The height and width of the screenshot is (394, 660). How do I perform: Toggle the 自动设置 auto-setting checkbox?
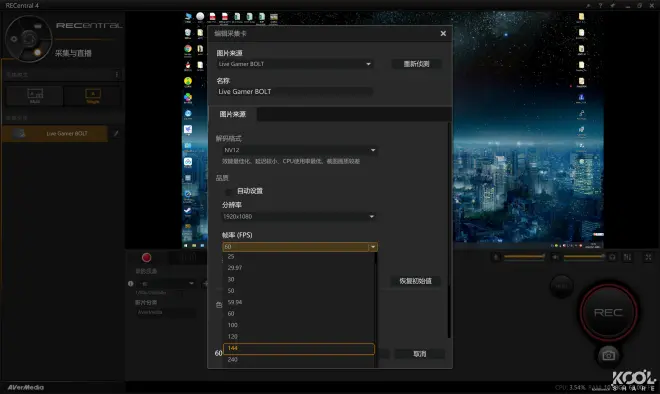[x=228, y=192]
